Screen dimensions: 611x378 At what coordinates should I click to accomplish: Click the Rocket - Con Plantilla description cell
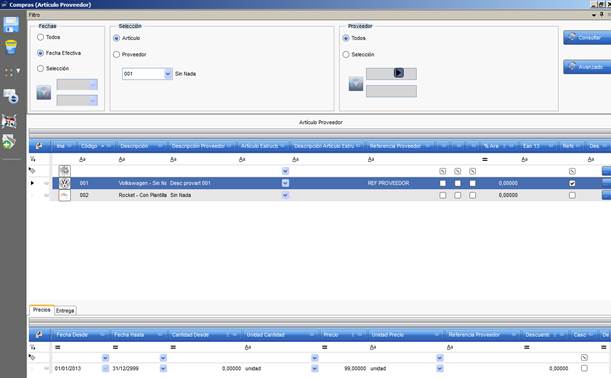[143, 195]
